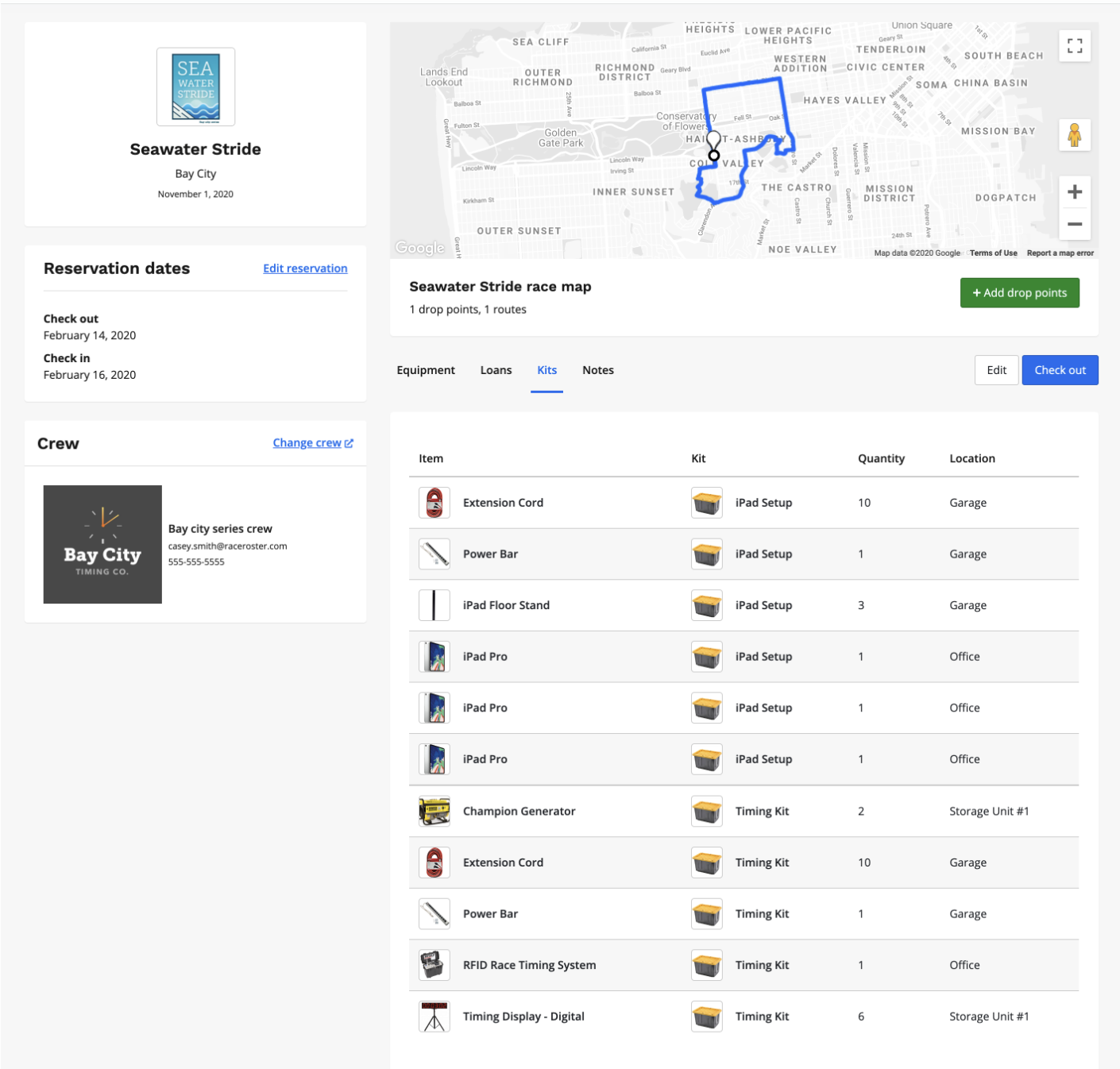1120x1069 pixels.
Task: Click the Timing Display - Digital icon
Action: coord(434,1017)
